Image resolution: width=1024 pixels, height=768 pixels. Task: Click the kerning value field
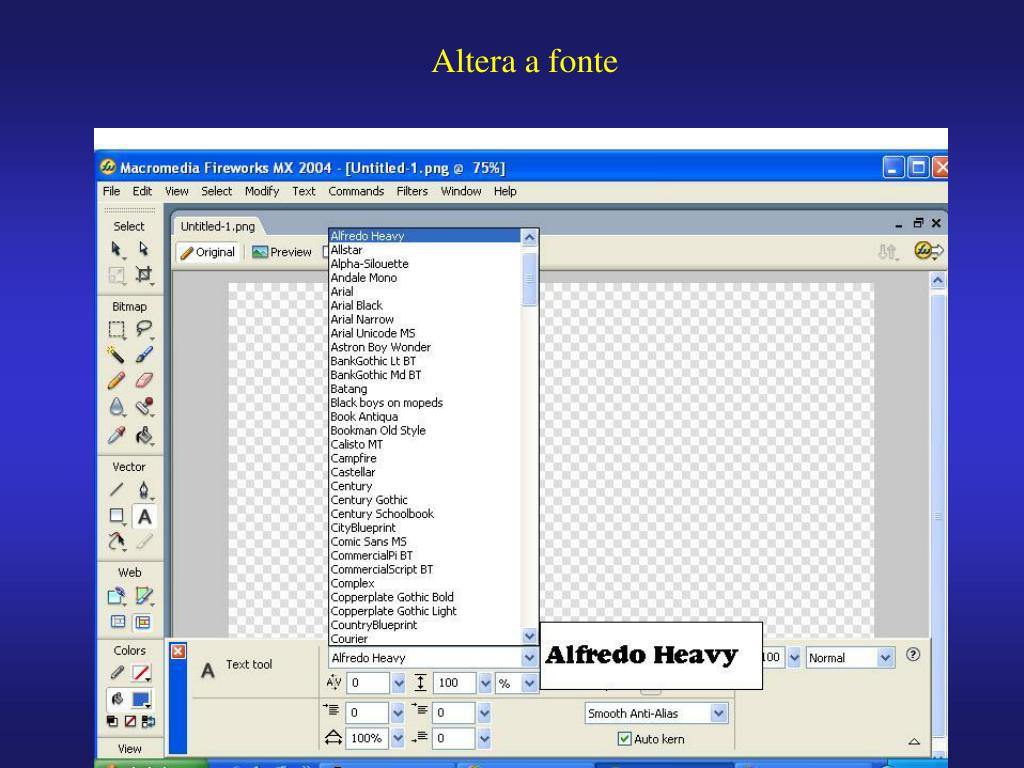[368, 683]
